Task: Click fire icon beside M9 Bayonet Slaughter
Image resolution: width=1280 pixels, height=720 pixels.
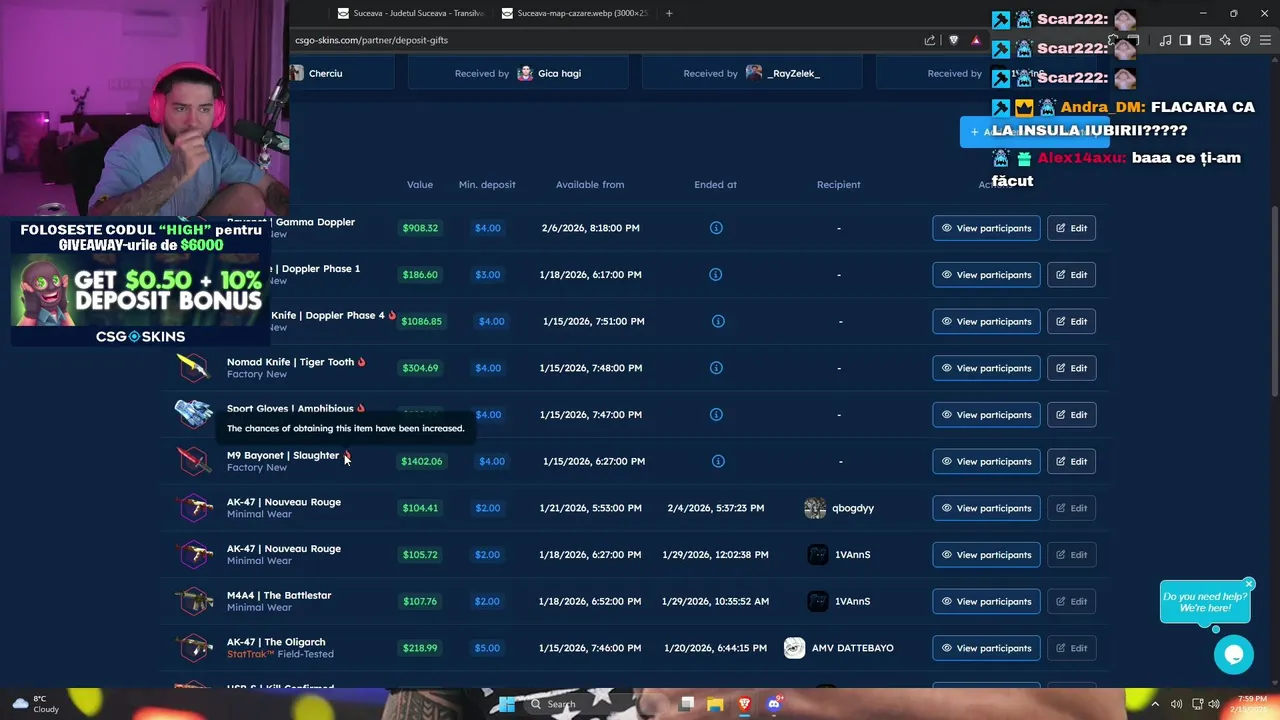Action: [347, 455]
